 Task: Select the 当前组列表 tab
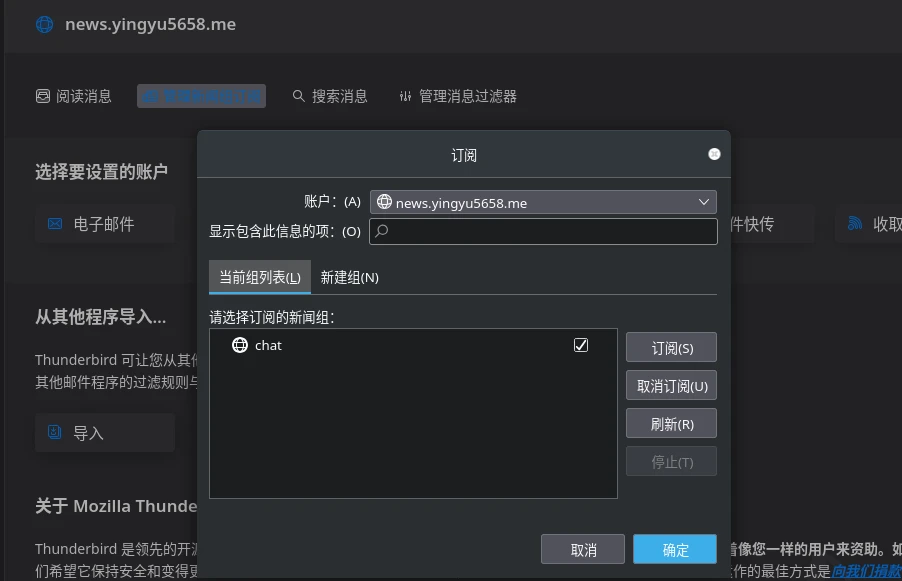coord(260,278)
